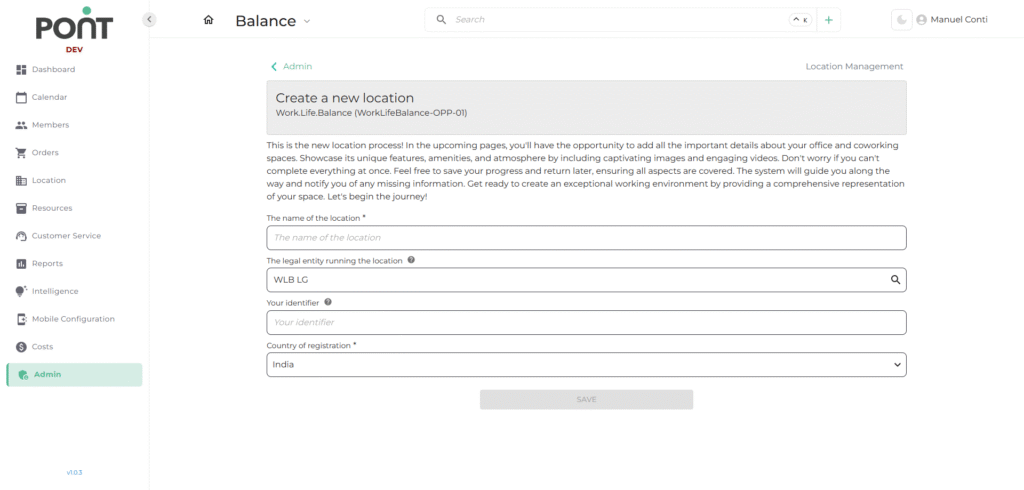Viewport: 1024px width, 490px height.
Task: Click the Save button
Action: click(x=586, y=399)
